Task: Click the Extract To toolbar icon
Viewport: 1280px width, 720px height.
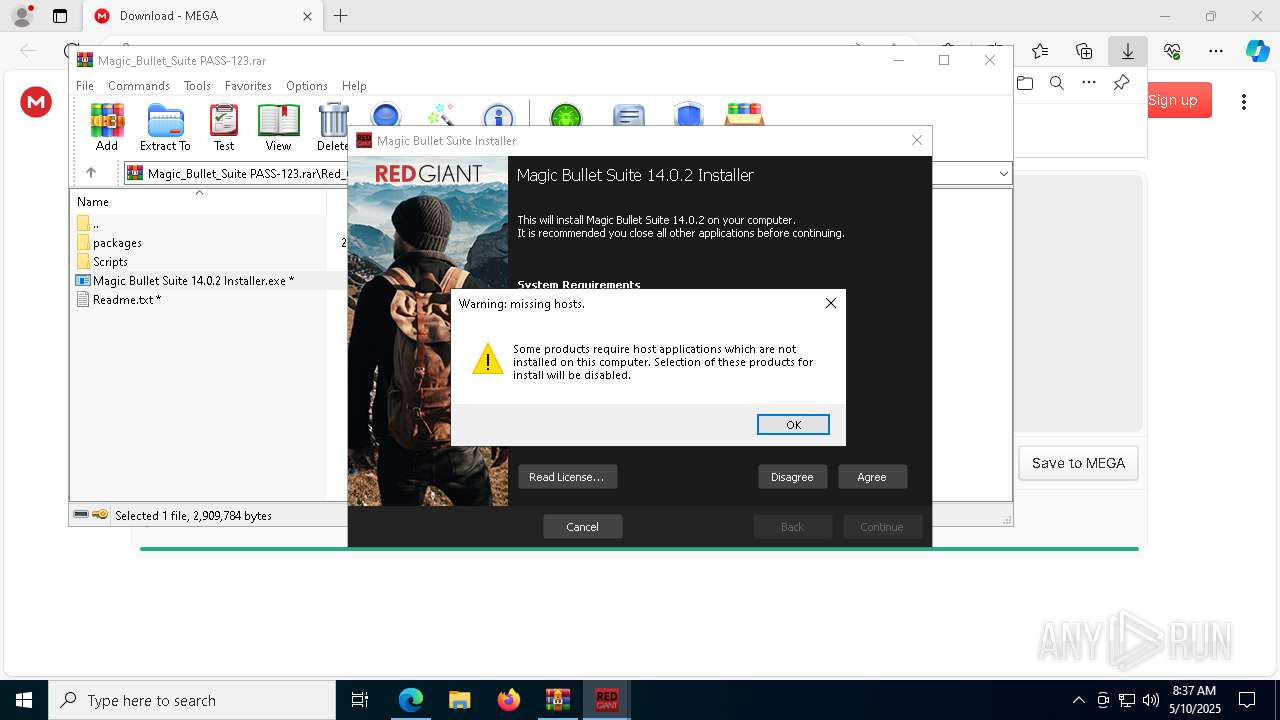Action: coord(165,127)
